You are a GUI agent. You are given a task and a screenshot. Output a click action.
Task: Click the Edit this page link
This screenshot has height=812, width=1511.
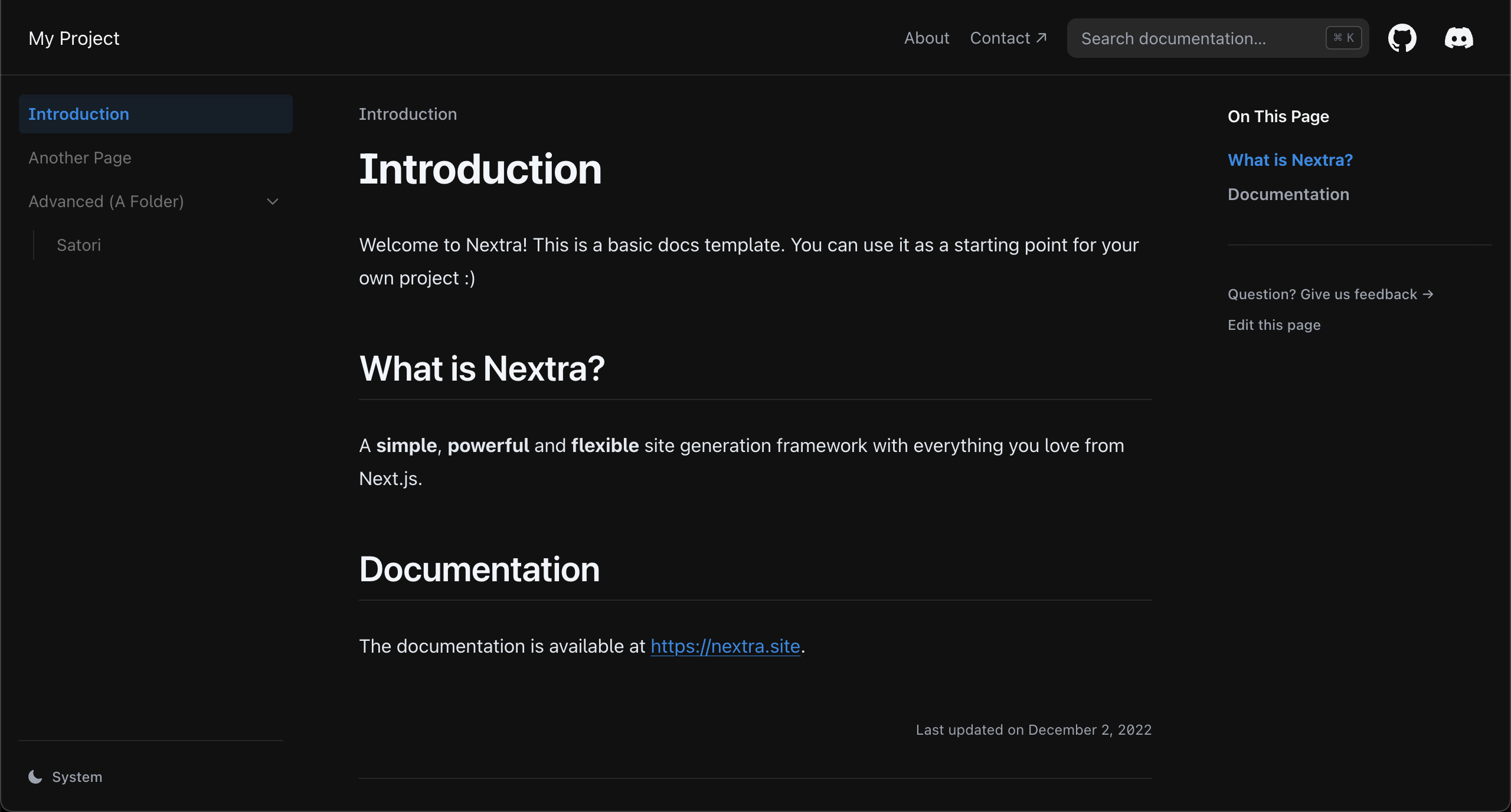click(1274, 325)
